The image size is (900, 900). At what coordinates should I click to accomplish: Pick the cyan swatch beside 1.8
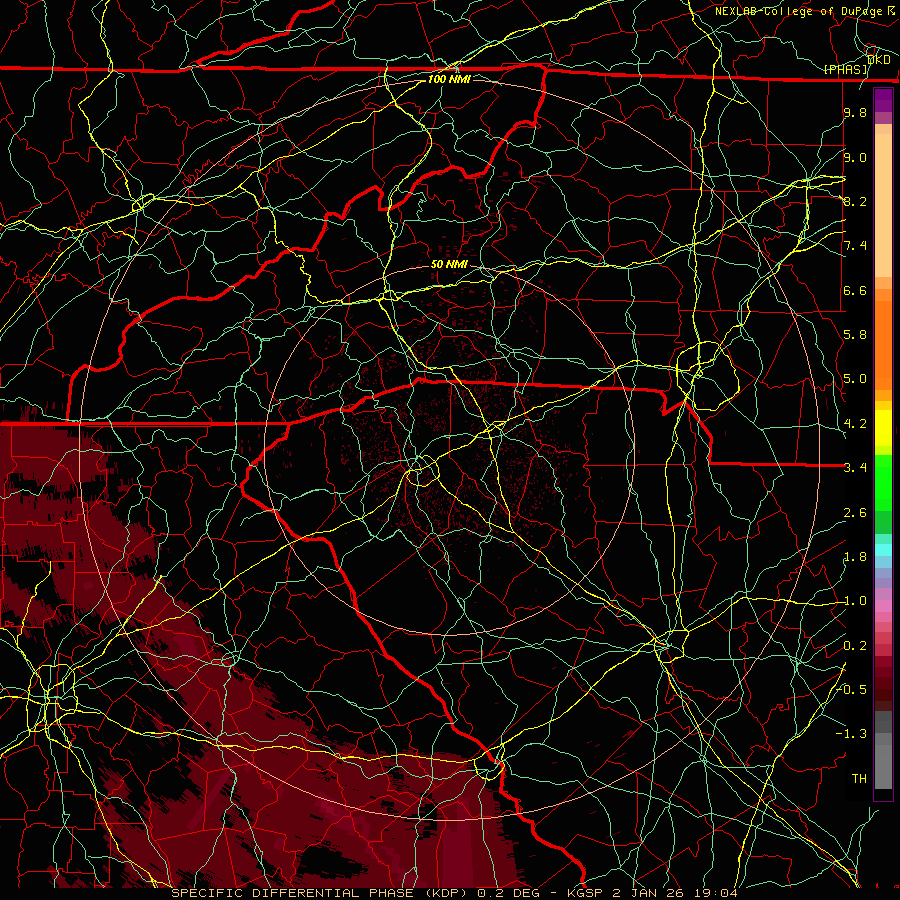pos(883,550)
